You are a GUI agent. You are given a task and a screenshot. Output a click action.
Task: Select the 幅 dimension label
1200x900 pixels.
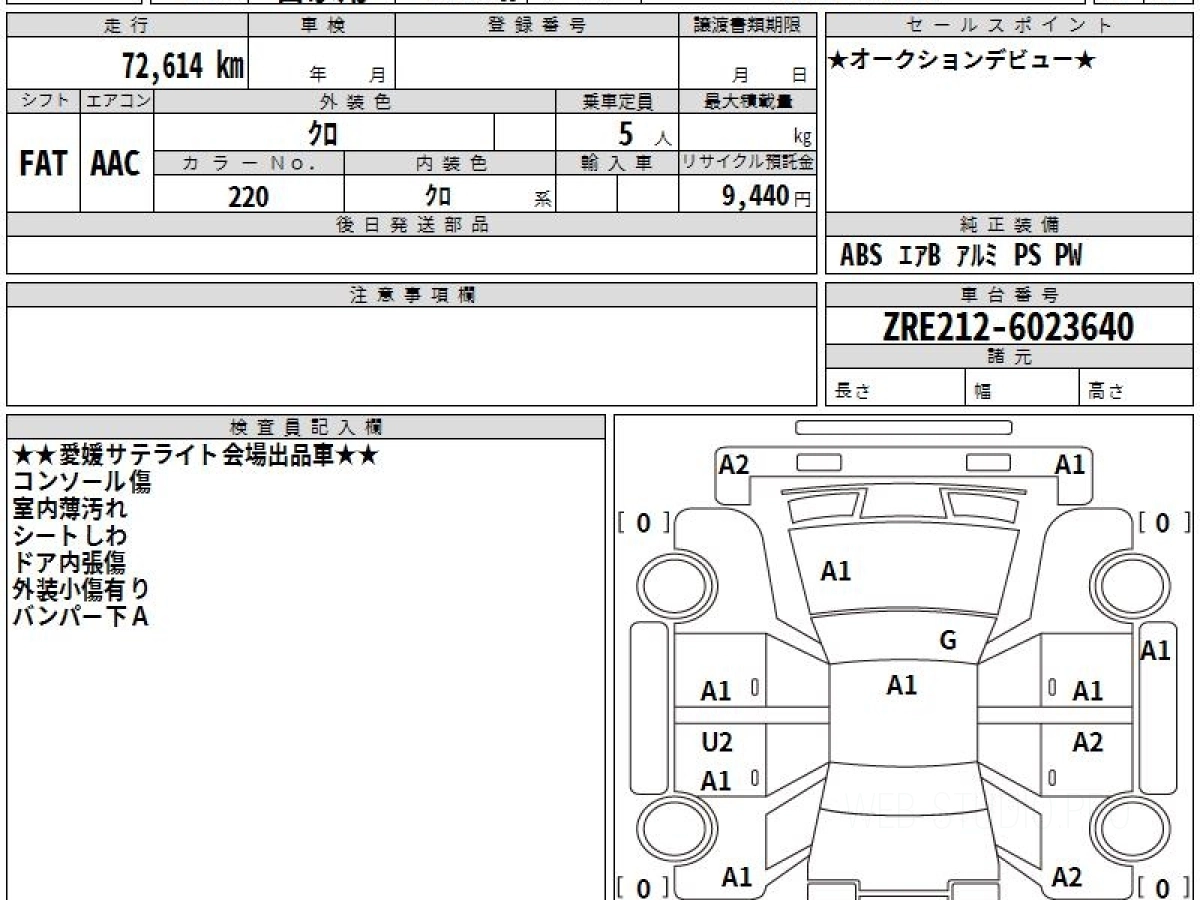pyautogui.click(x=982, y=393)
